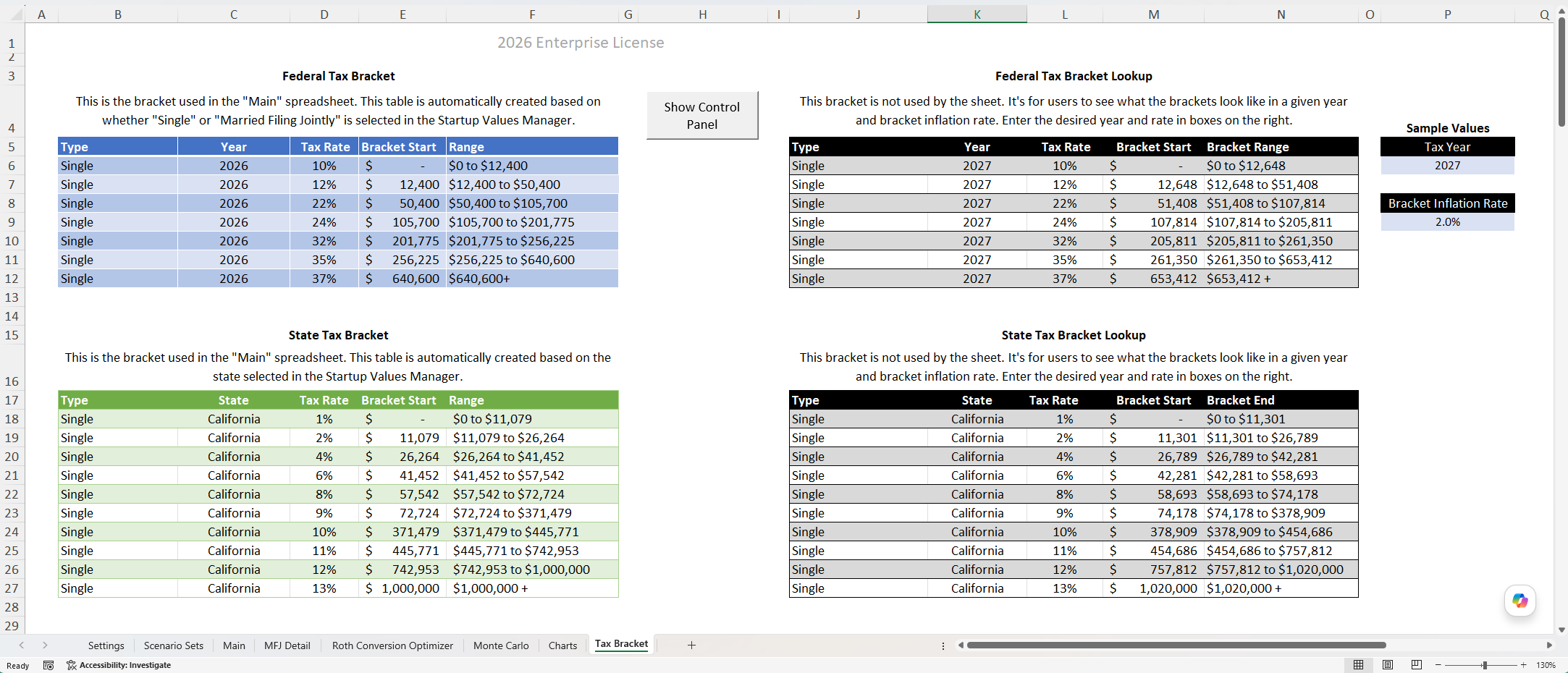Click horizontal scrollbar left arrow
The height and width of the screenshot is (673, 1568).
[961, 645]
